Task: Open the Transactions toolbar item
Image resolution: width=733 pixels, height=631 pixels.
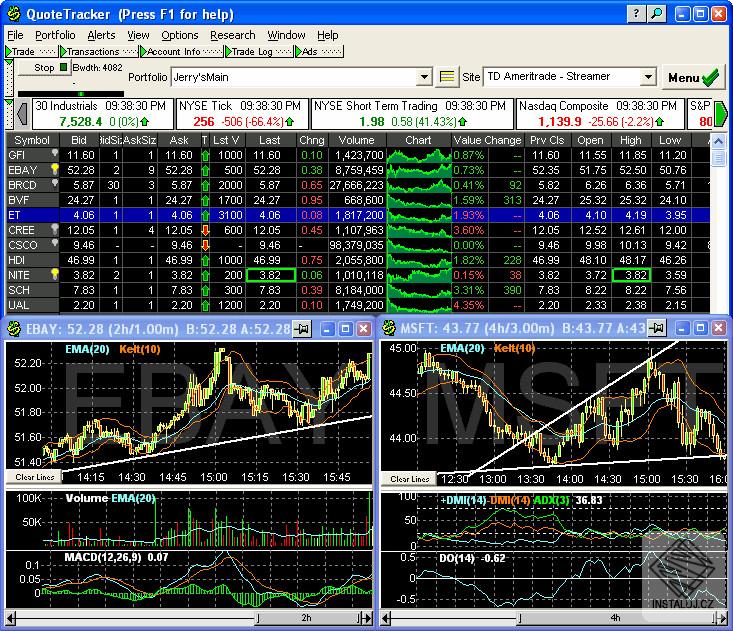Action: coord(99,51)
